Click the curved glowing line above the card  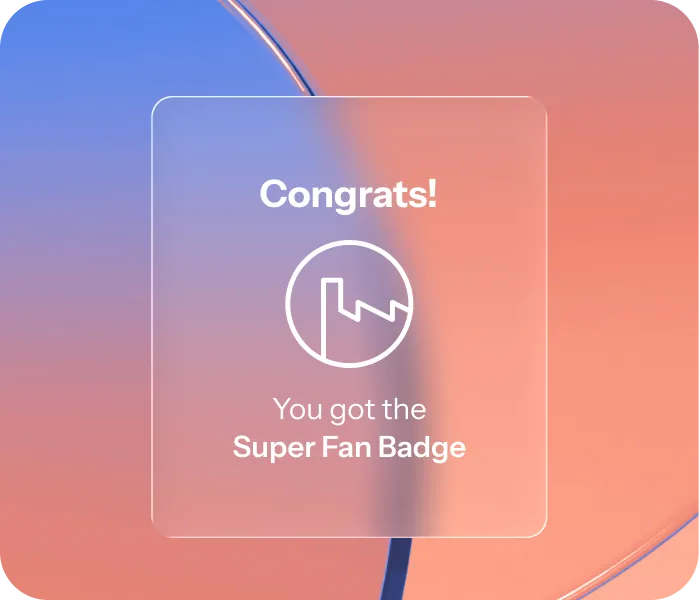(x=272, y=47)
